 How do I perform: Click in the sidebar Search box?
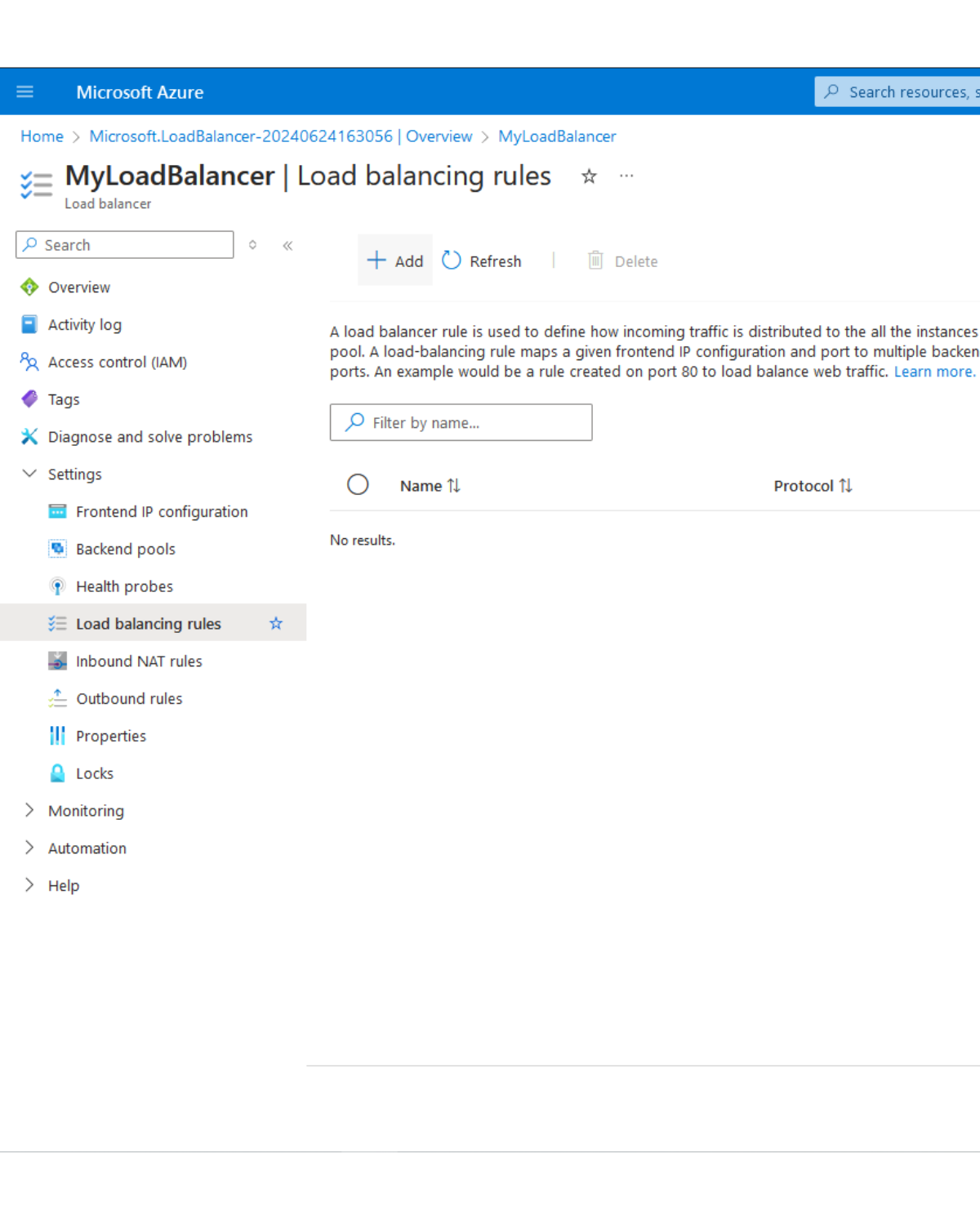[125, 245]
